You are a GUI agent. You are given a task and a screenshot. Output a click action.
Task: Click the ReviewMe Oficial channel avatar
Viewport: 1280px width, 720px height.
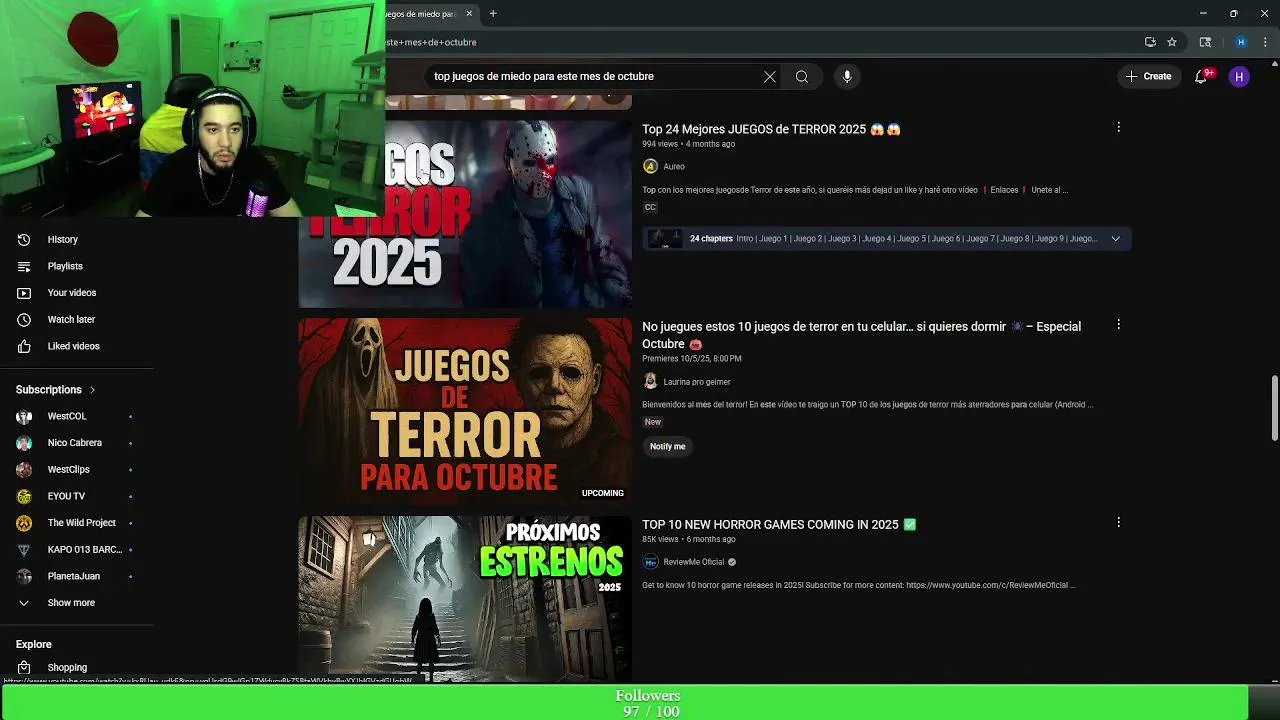click(x=650, y=562)
